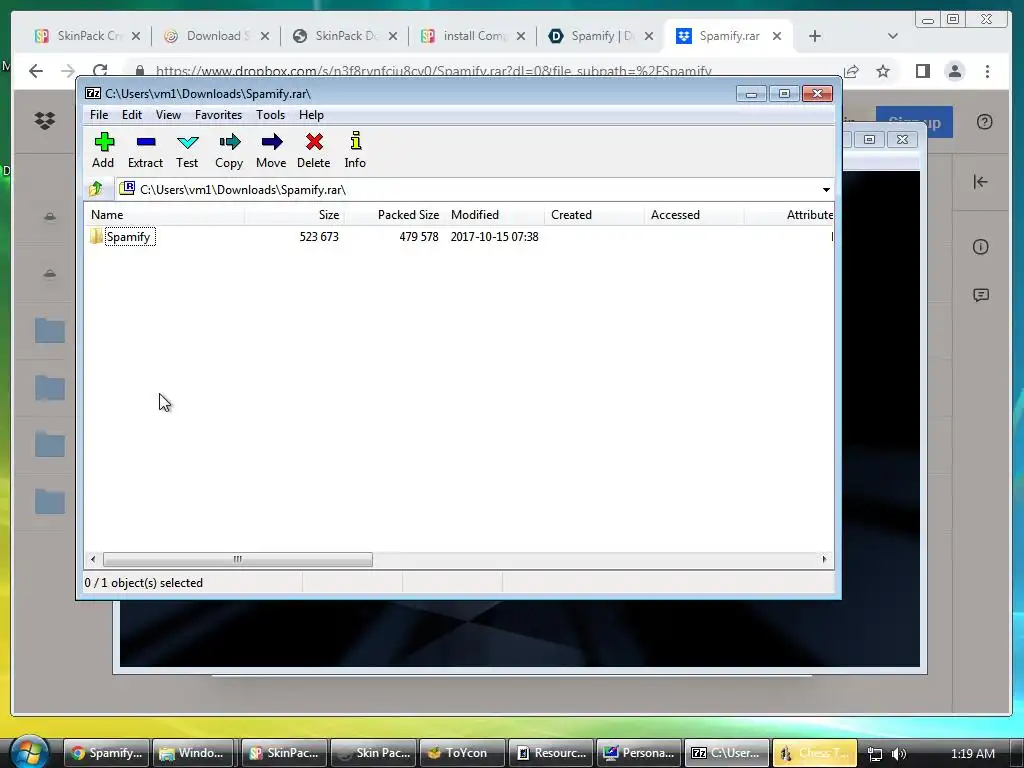Go up one folder level icon
Image resolution: width=1024 pixels, height=768 pixels.
[96, 189]
